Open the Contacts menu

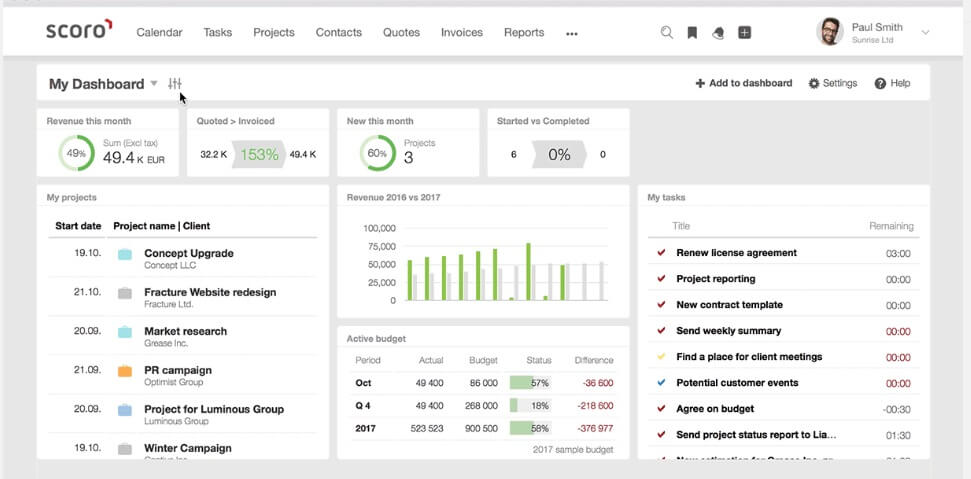[339, 33]
